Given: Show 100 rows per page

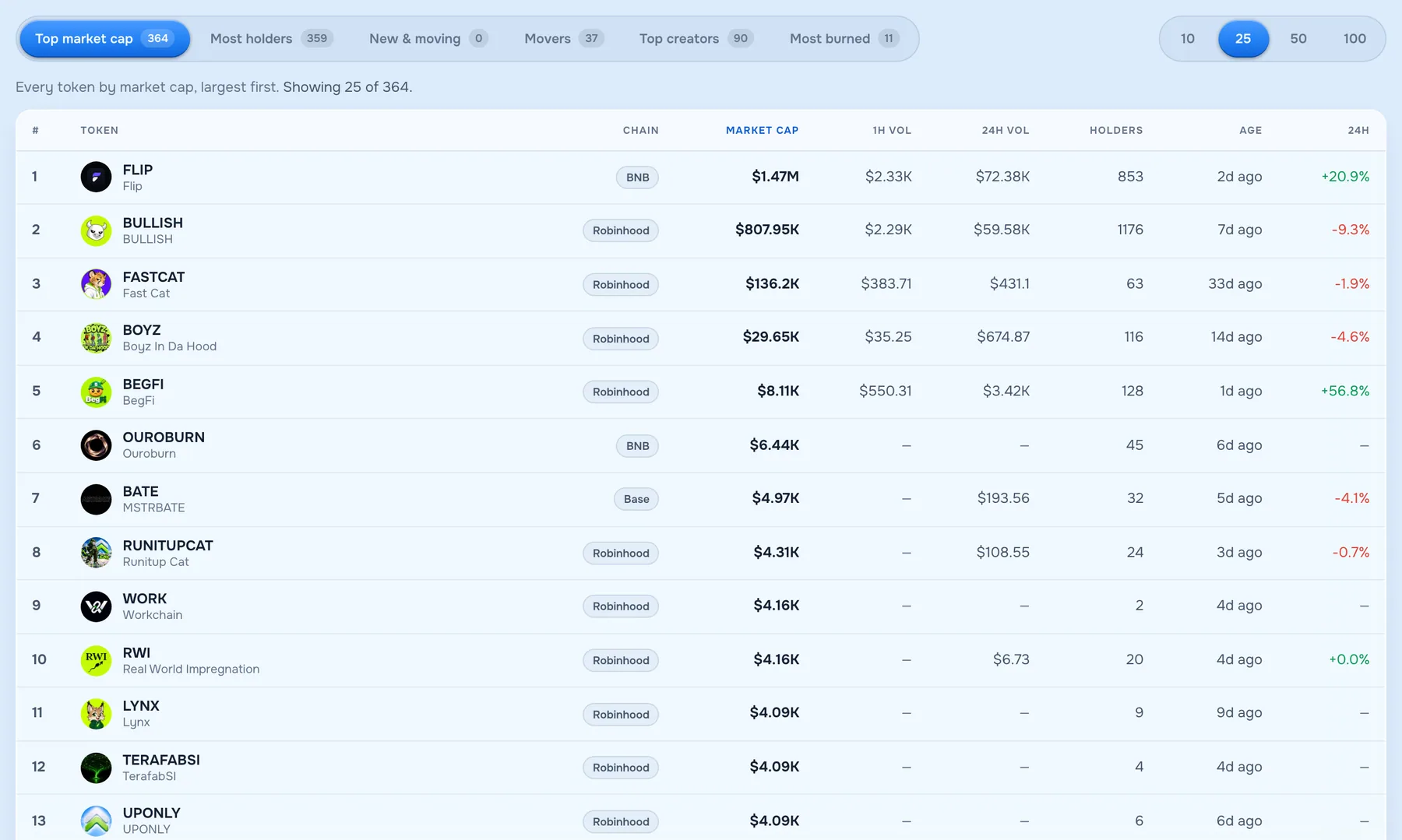Looking at the screenshot, I should tap(1354, 39).
